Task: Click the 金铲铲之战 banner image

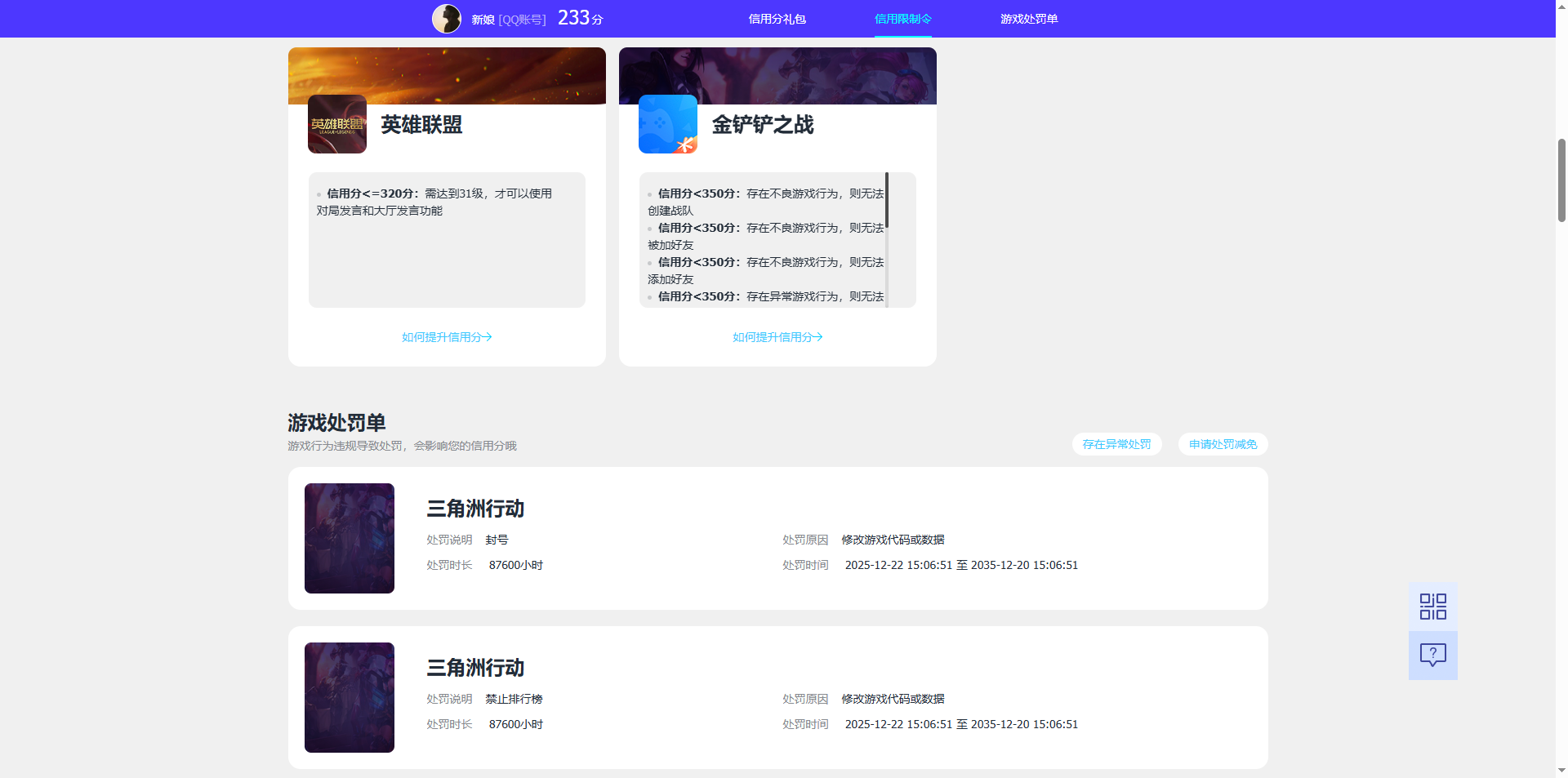Action: coord(777,76)
